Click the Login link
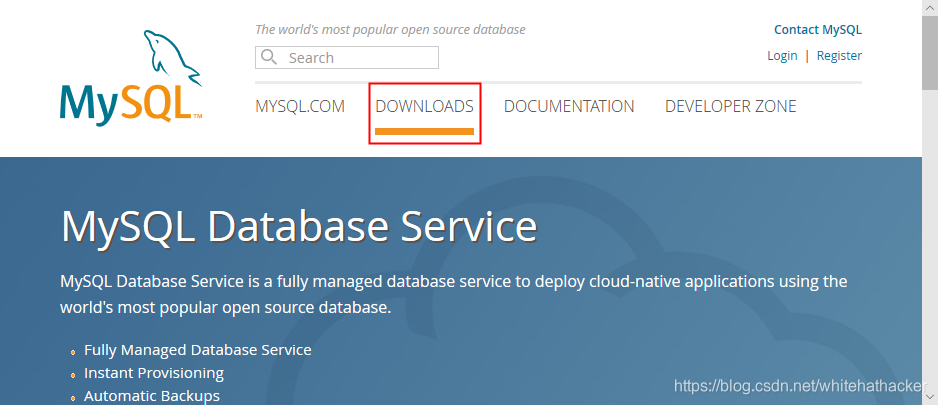The width and height of the screenshot is (938, 405). 782,56
